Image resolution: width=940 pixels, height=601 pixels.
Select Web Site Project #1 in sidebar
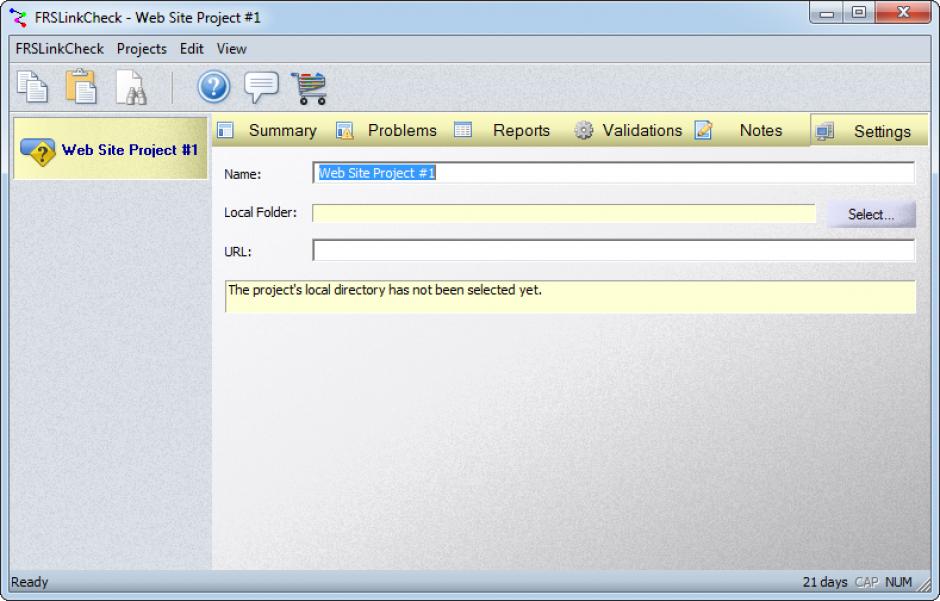click(110, 149)
